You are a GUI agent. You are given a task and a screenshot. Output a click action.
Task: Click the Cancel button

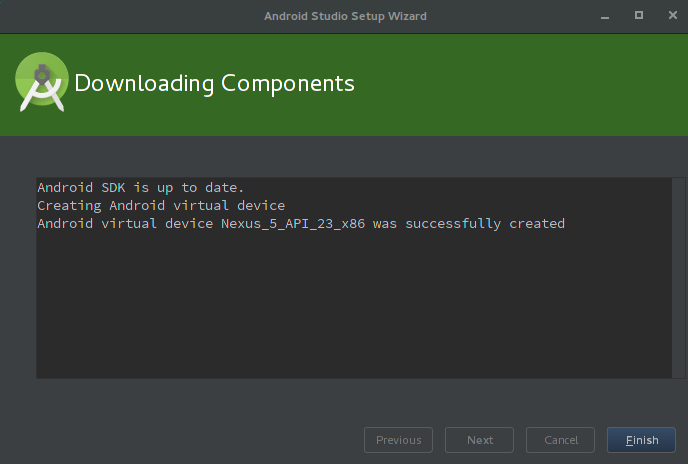pos(560,440)
